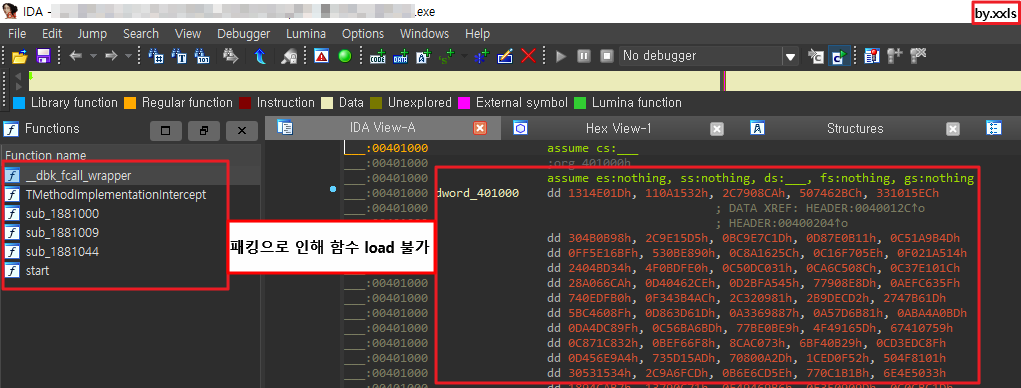The height and width of the screenshot is (388, 1021).
Task: Open the Debugger menu
Action: pyautogui.click(x=244, y=33)
